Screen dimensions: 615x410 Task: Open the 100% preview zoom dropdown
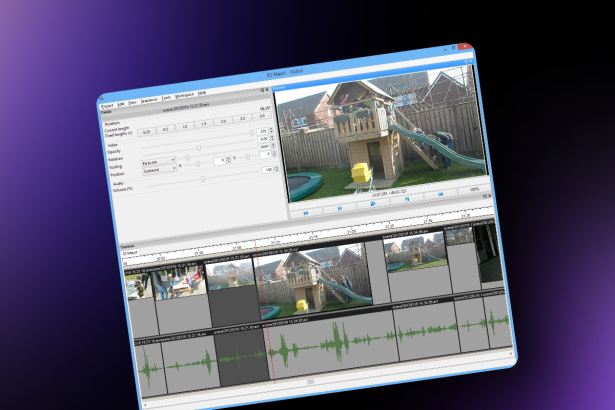coord(473,187)
